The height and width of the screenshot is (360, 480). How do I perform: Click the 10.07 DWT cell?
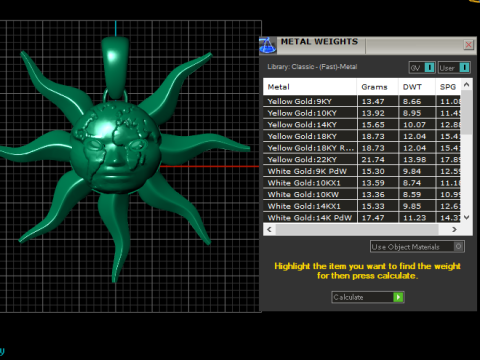(417, 125)
